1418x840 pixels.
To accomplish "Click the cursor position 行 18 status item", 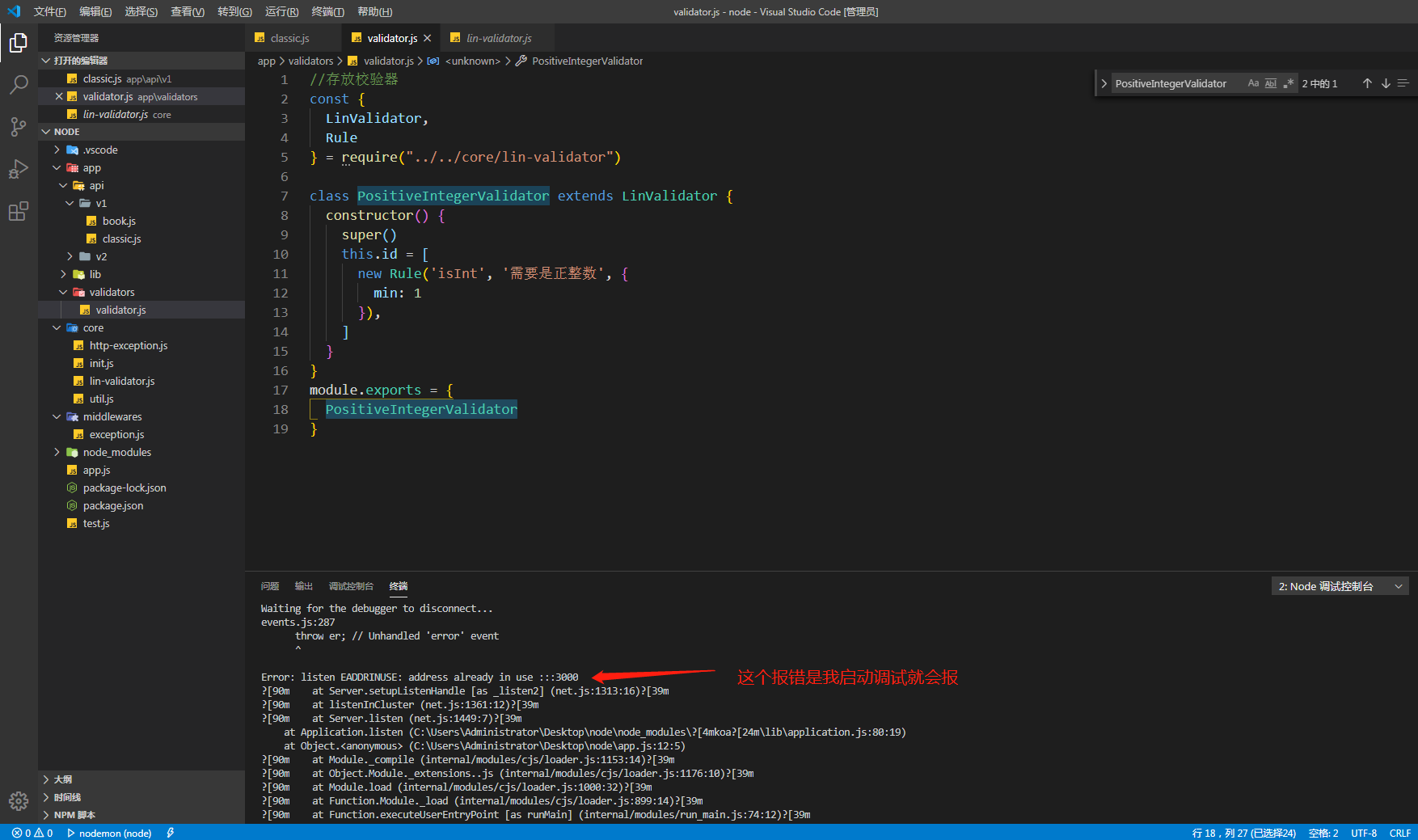I will click(x=1243, y=833).
